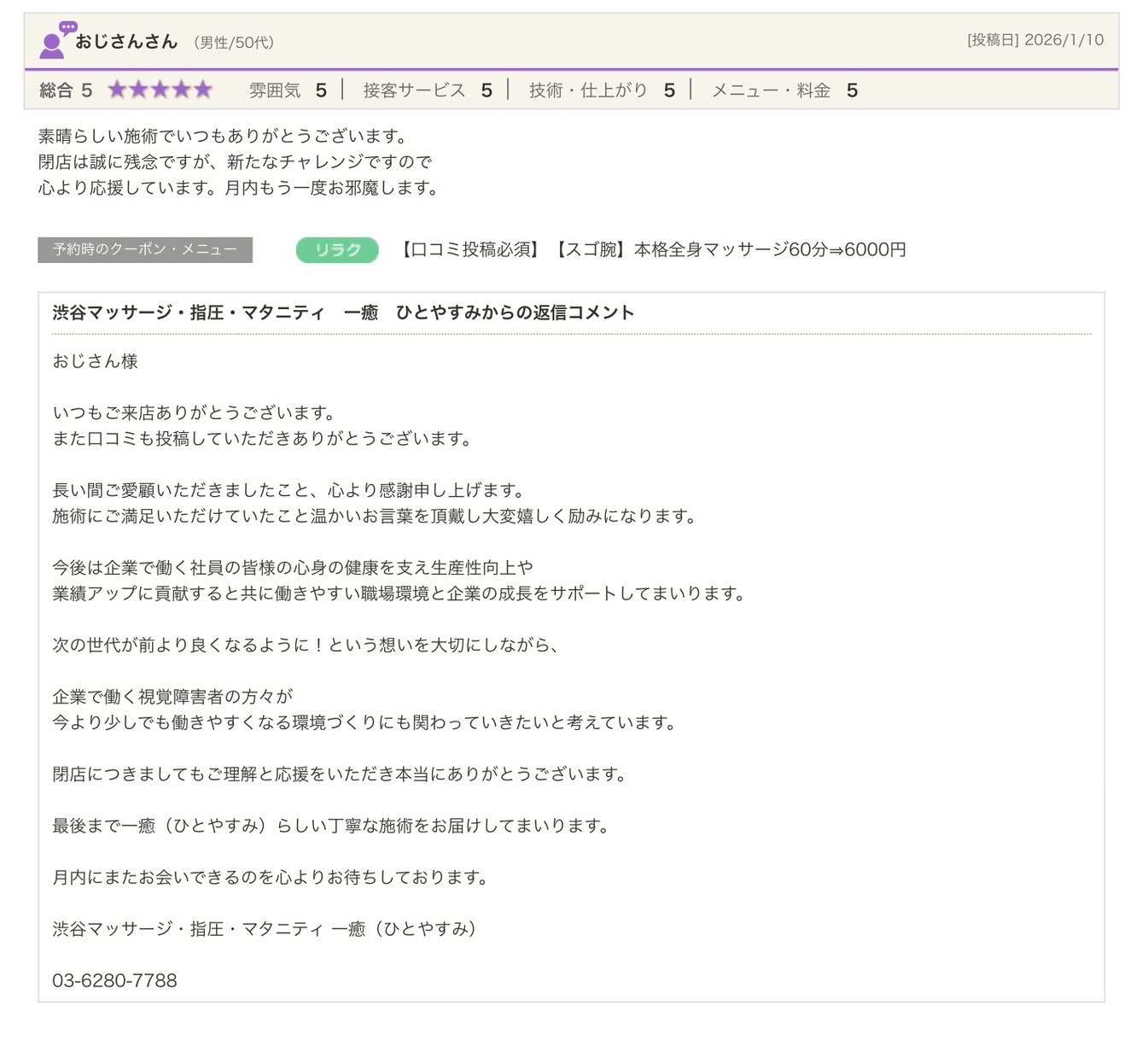
Task: Select the 総合 5 overall score label
Action: pyautogui.click(x=66, y=91)
